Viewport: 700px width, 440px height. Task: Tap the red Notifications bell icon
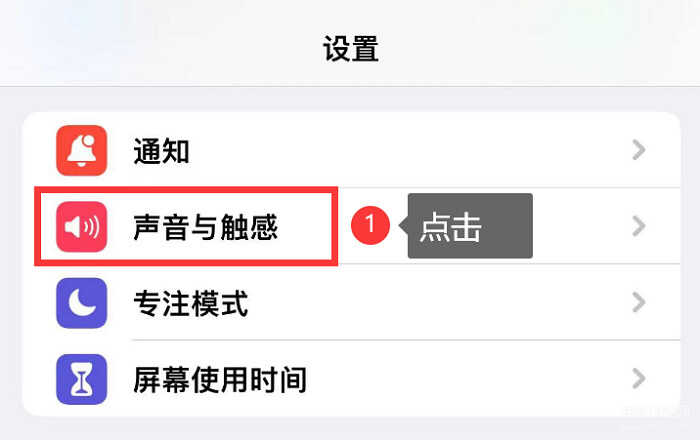82,150
